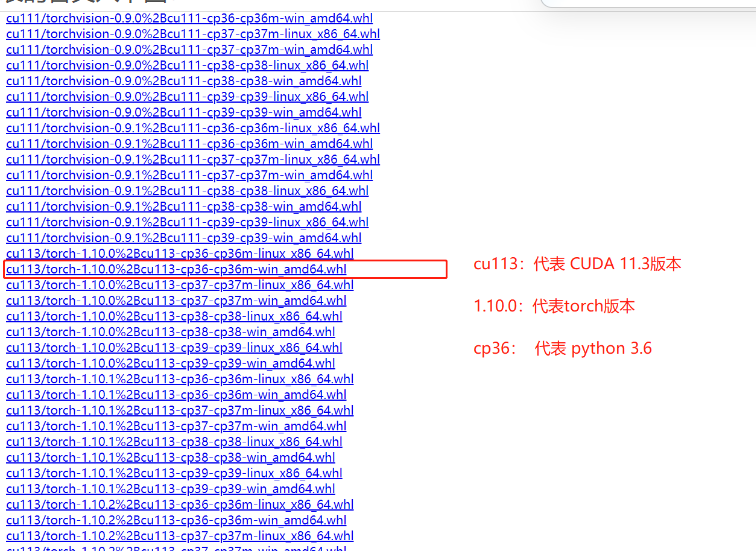Open cu113 torch-1.10.0 cp36 linux_x86_64 link

[x=180, y=254]
